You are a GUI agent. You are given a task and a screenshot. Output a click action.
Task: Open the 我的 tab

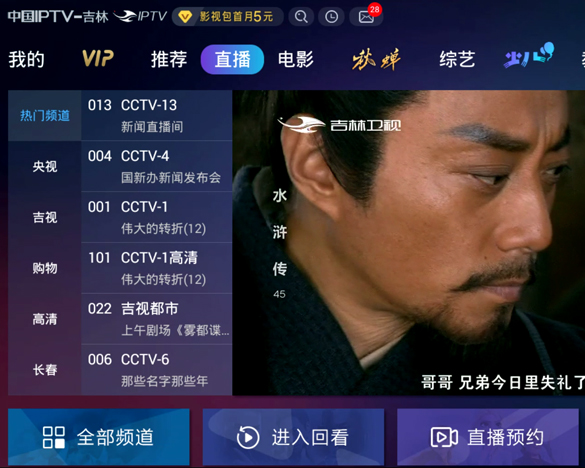26,59
